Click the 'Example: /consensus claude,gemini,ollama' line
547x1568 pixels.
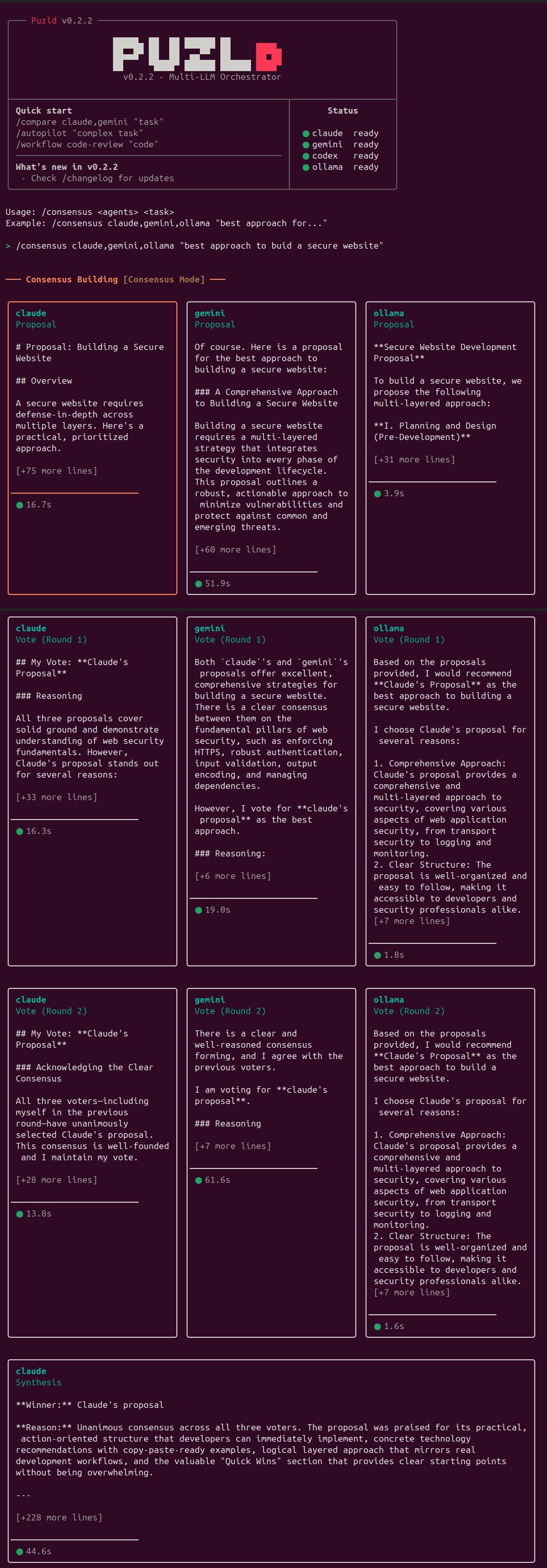tap(167, 223)
